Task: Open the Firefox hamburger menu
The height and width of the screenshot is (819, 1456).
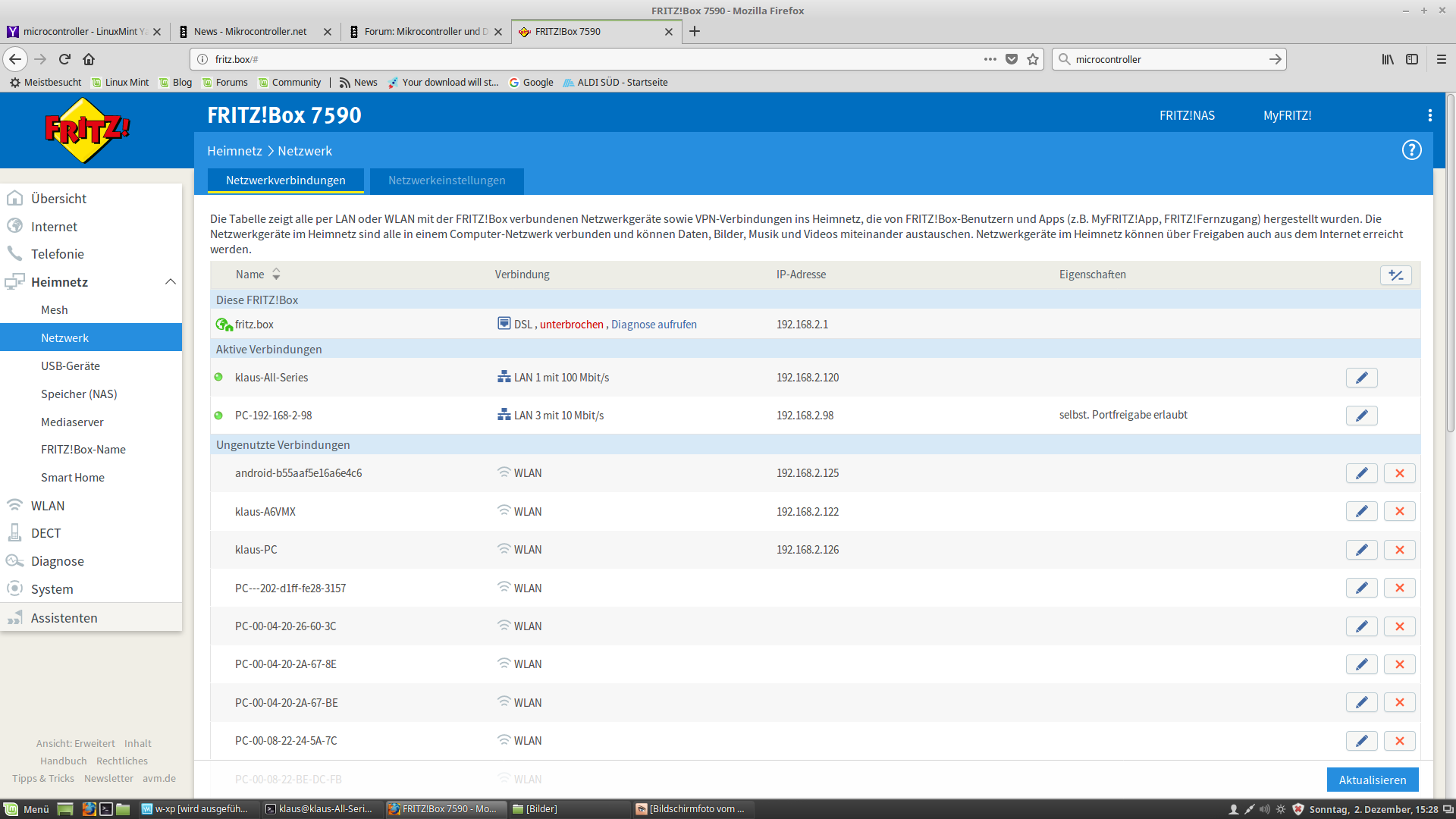Action: [x=1441, y=59]
